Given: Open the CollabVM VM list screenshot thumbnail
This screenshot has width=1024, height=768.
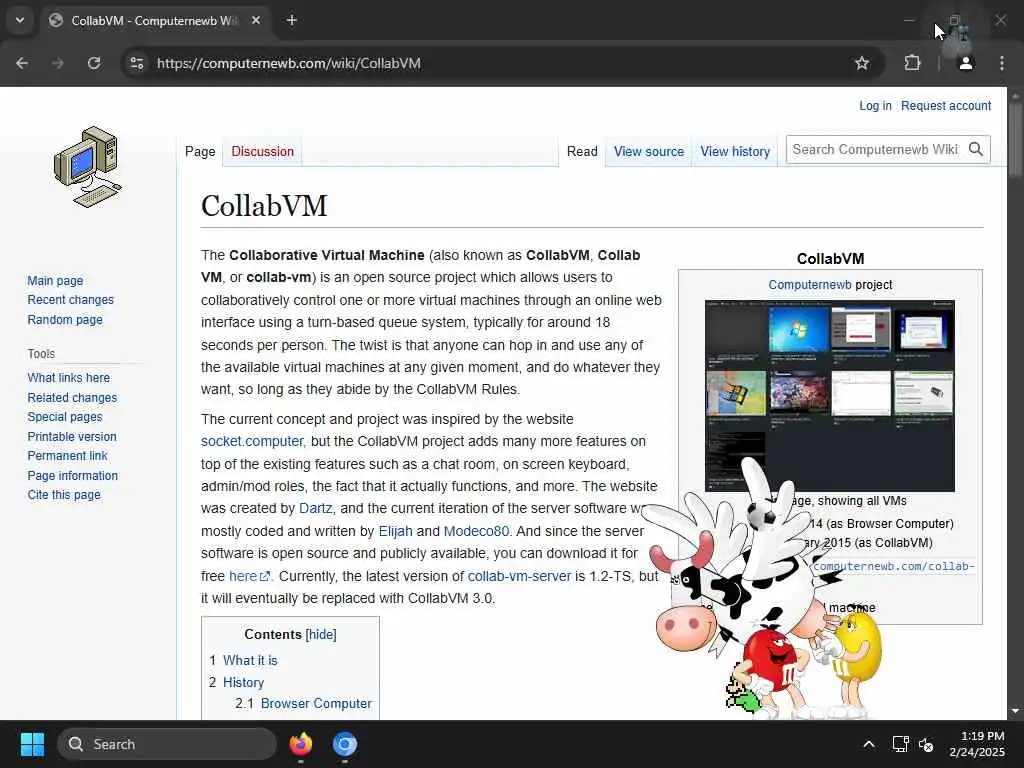Looking at the screenshot, I should point(829,396).
